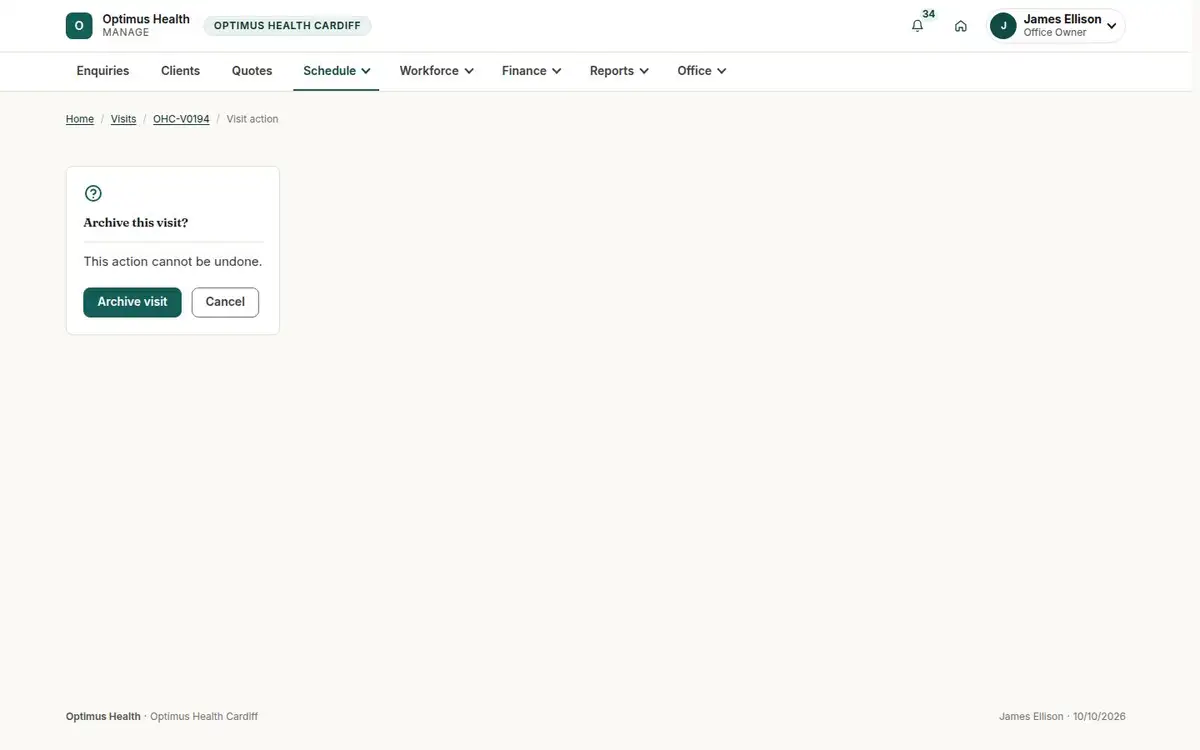Click James Ellison's avatar circle

pos(1003,26)
